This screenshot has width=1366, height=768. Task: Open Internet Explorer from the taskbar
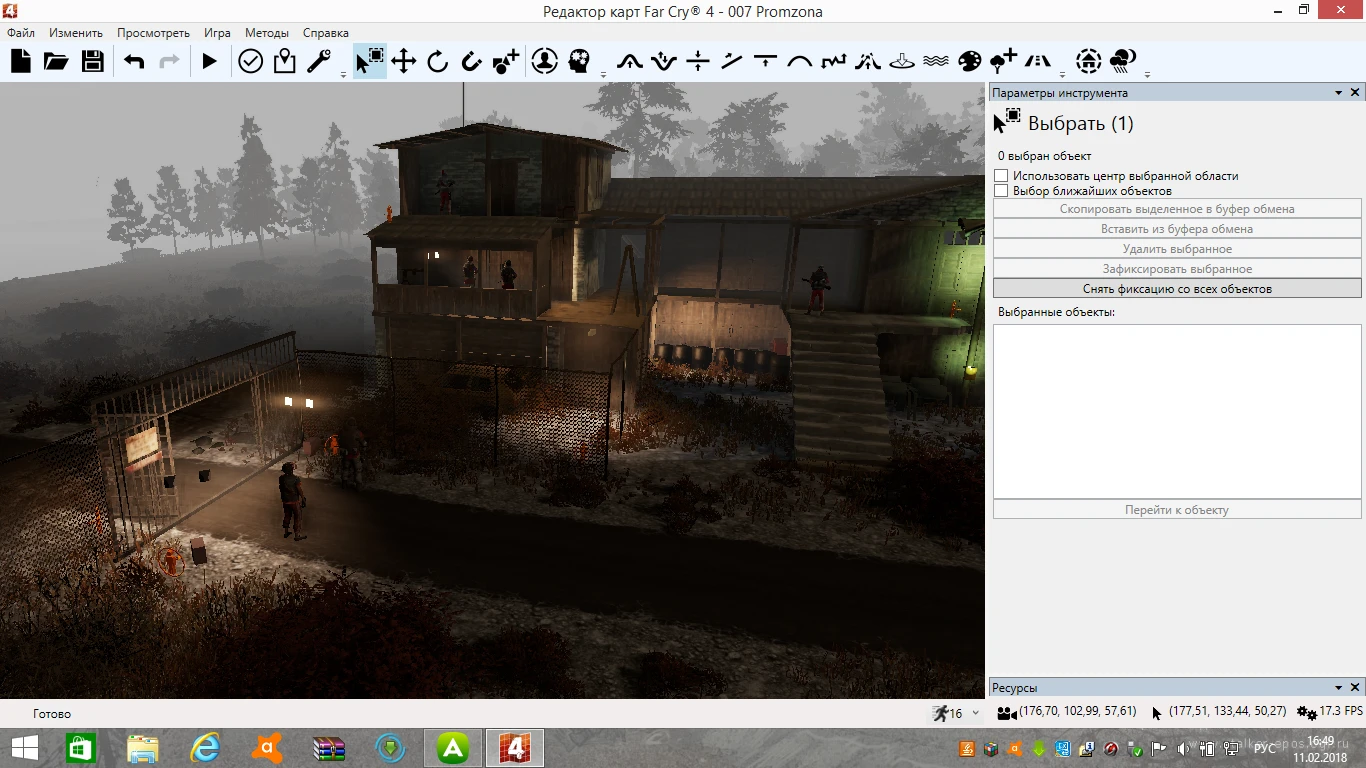pos(205,748)
